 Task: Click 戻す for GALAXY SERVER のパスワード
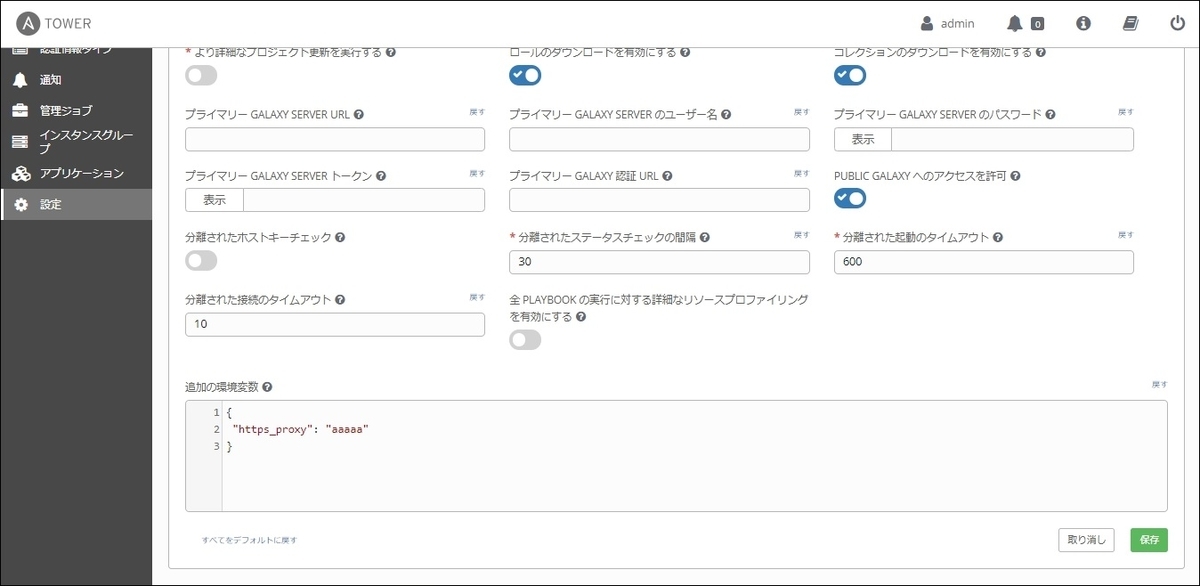(x=1126, y=112)
